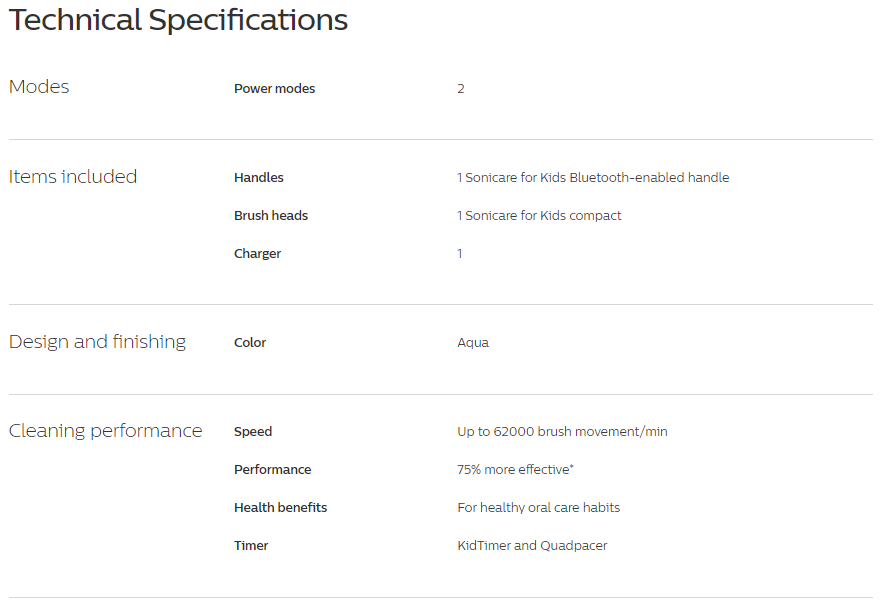
Task: Click the Health benefits label
Action: pos(281,508)
